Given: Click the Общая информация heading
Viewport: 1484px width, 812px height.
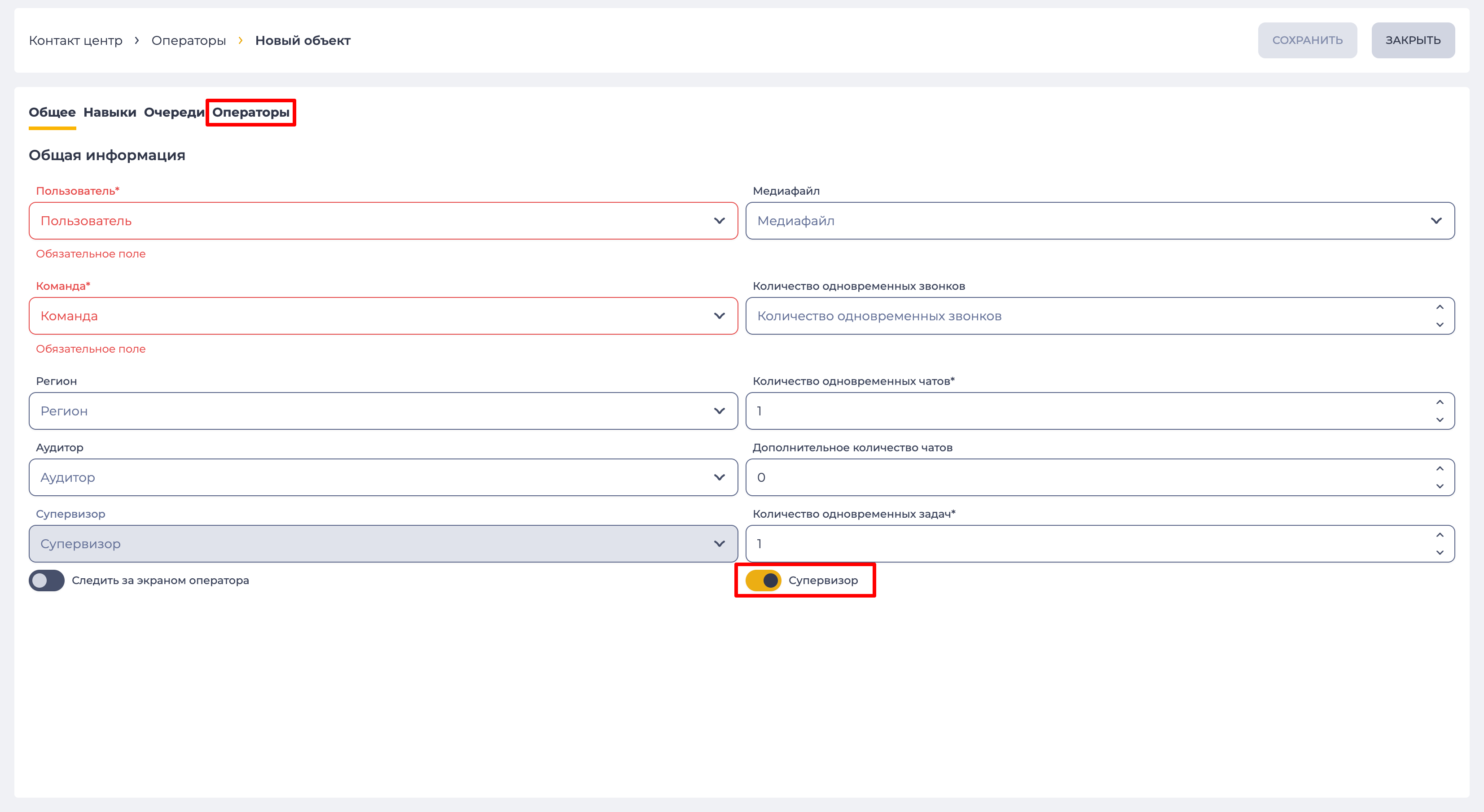Looking at the screenshot, I should click(107, 155).
